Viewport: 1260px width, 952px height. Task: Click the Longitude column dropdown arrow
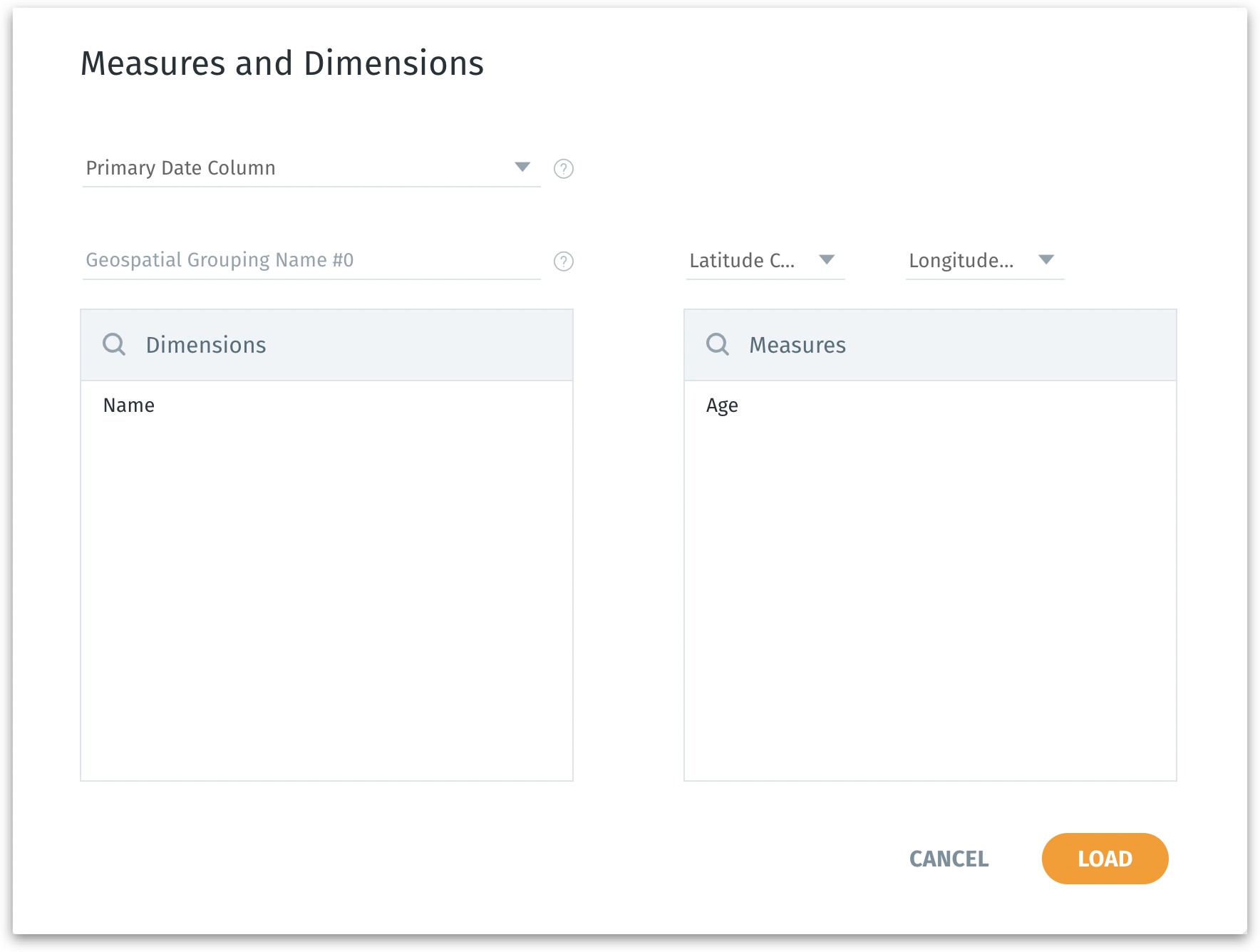[x=1045, y=259]
